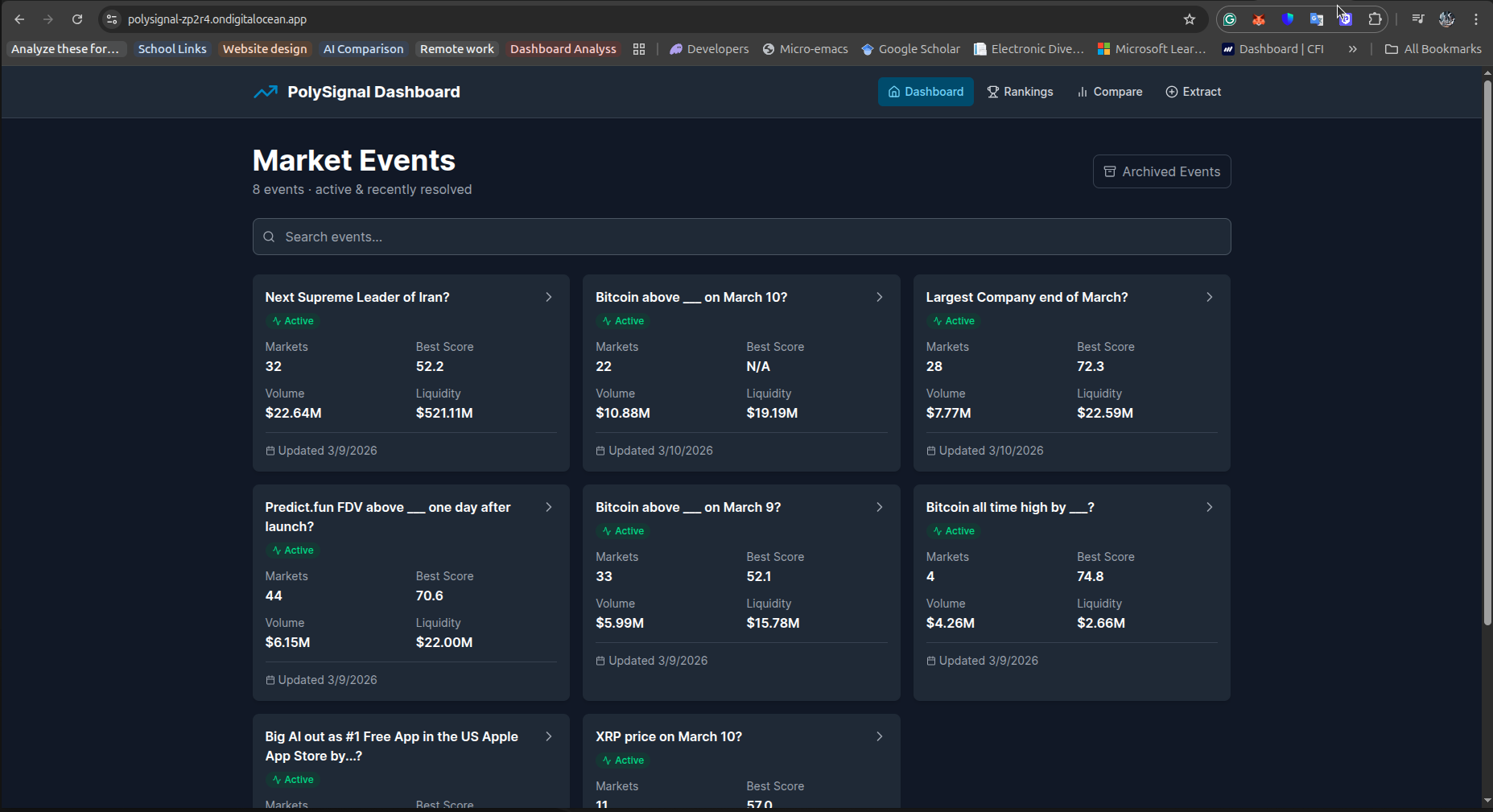Open the Microsoft Learn bookmark
1493x812 pixels.
point(1152,49)
